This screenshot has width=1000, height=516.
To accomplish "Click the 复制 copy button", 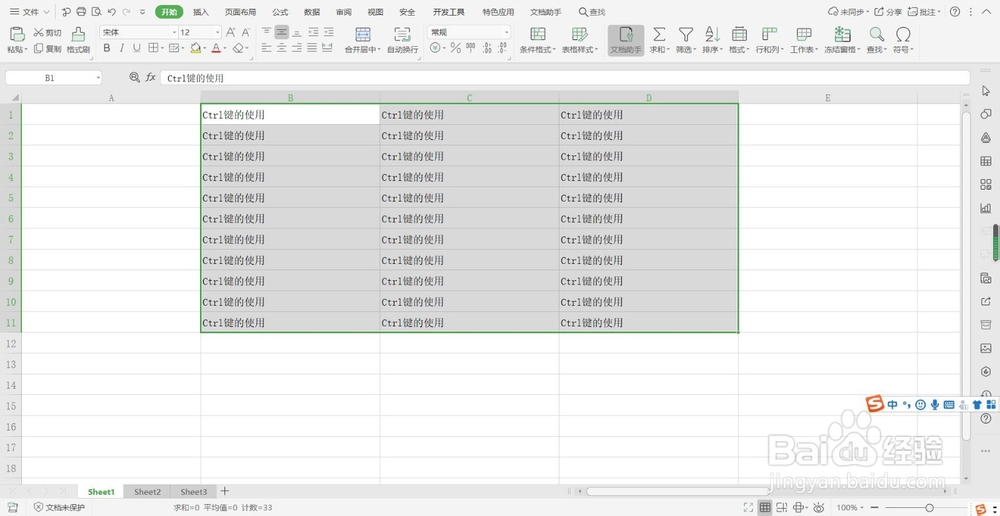I will click(48, 48).
